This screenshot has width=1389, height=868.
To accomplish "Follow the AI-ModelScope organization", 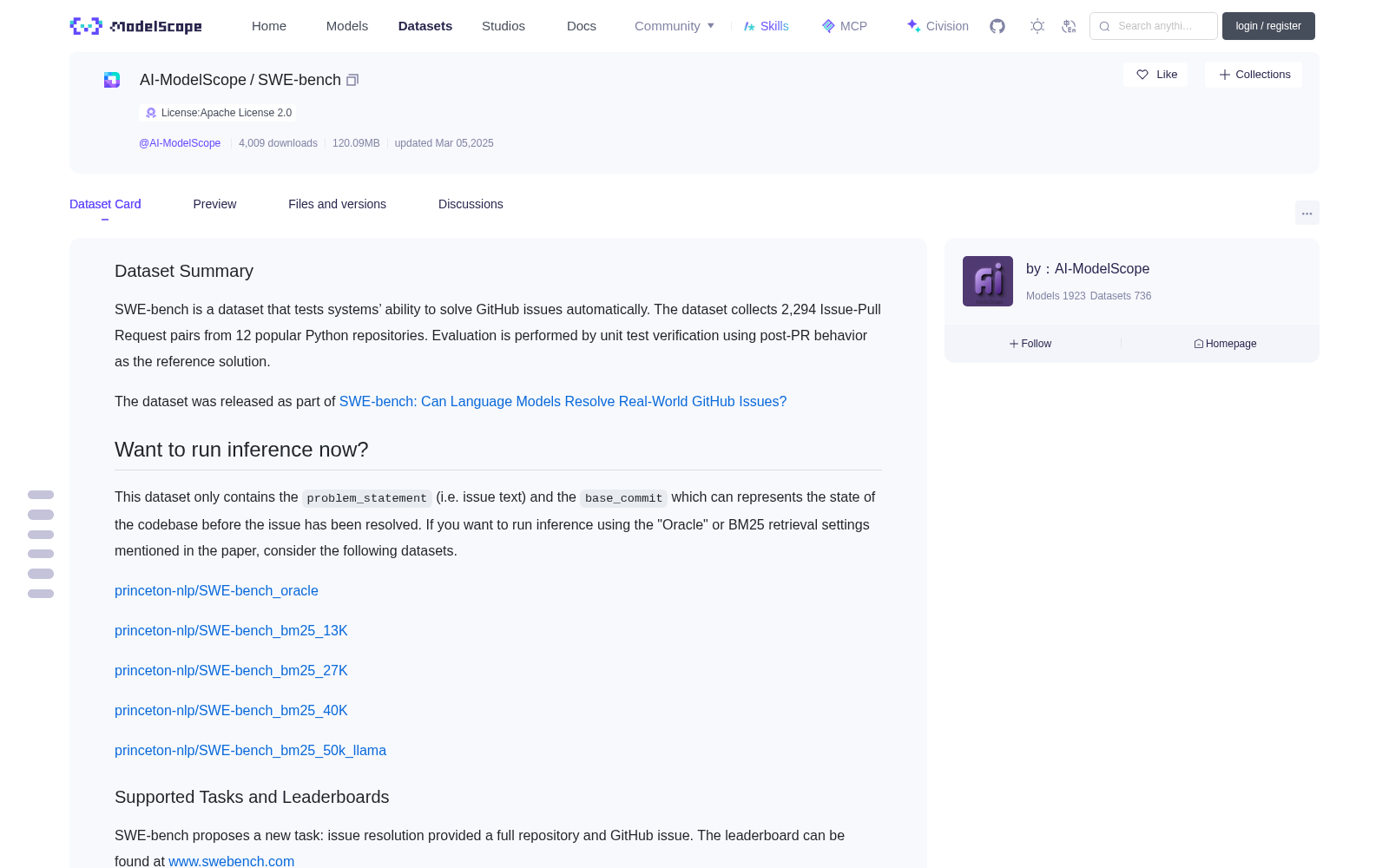I will pos(1030,344).
